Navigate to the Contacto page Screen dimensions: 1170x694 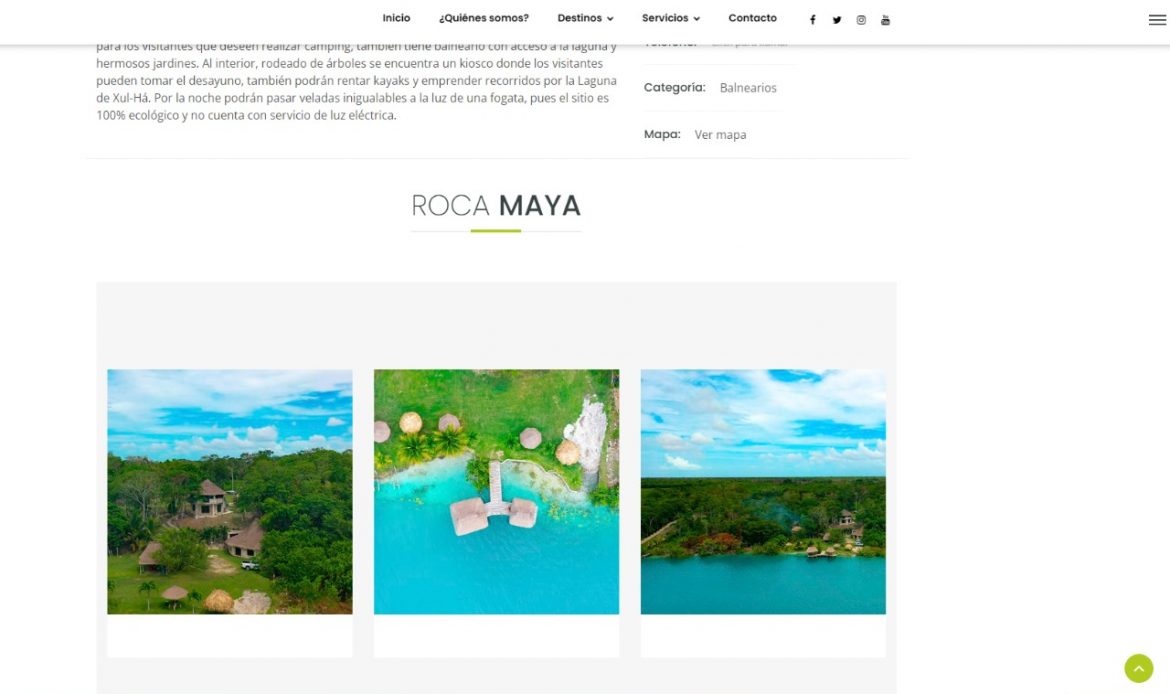point(752,18)
